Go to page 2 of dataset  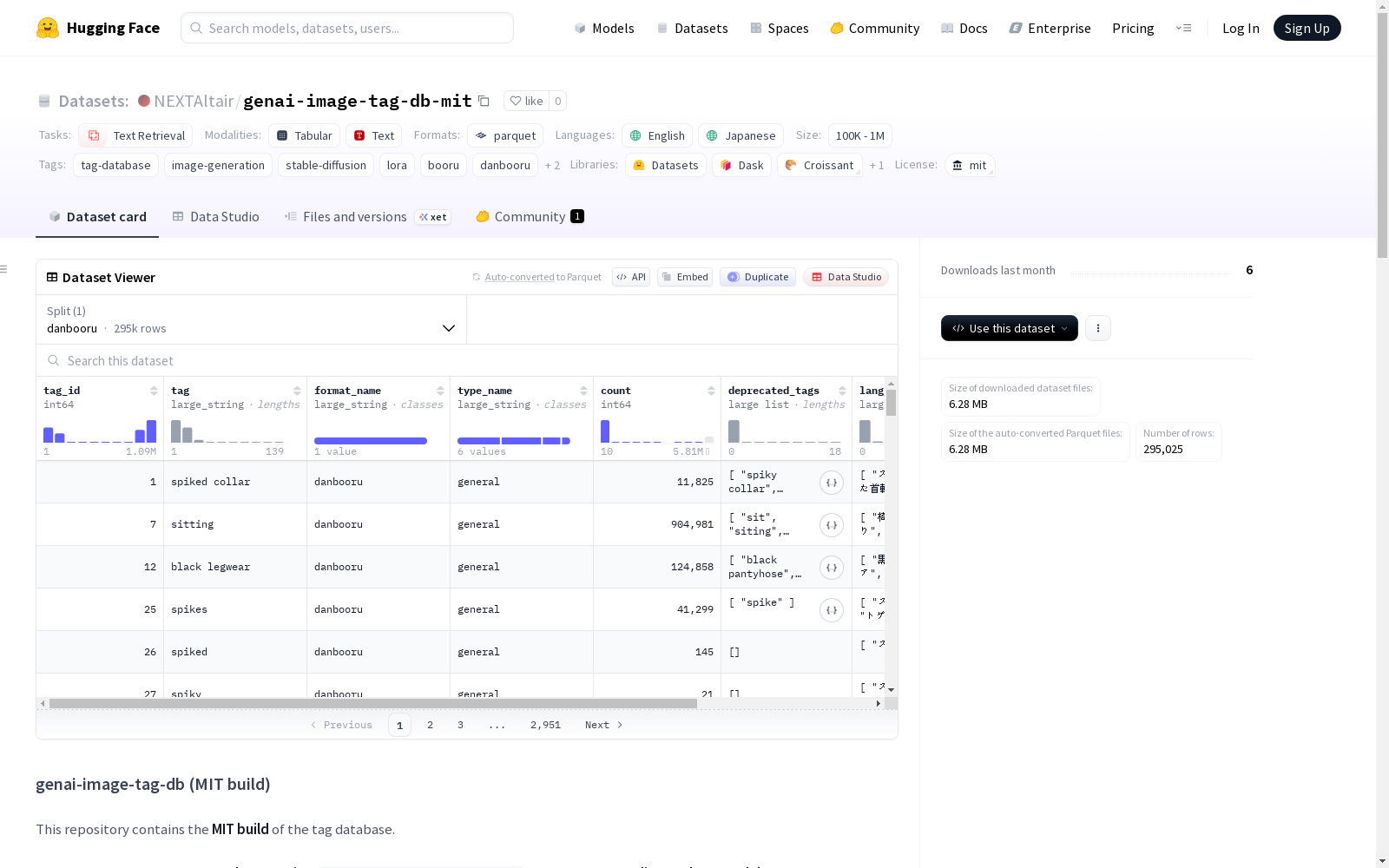[430, 725]
